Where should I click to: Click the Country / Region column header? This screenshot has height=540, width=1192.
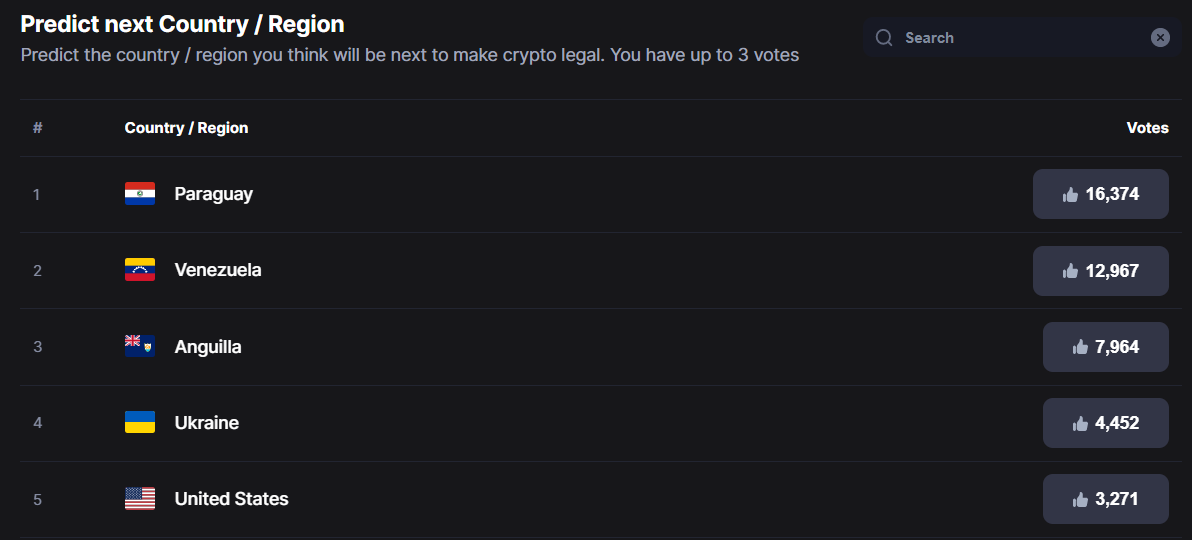point(186,128)
